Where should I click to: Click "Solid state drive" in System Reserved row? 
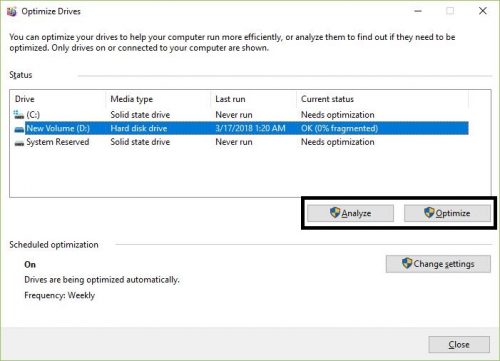tap(140, 142)
